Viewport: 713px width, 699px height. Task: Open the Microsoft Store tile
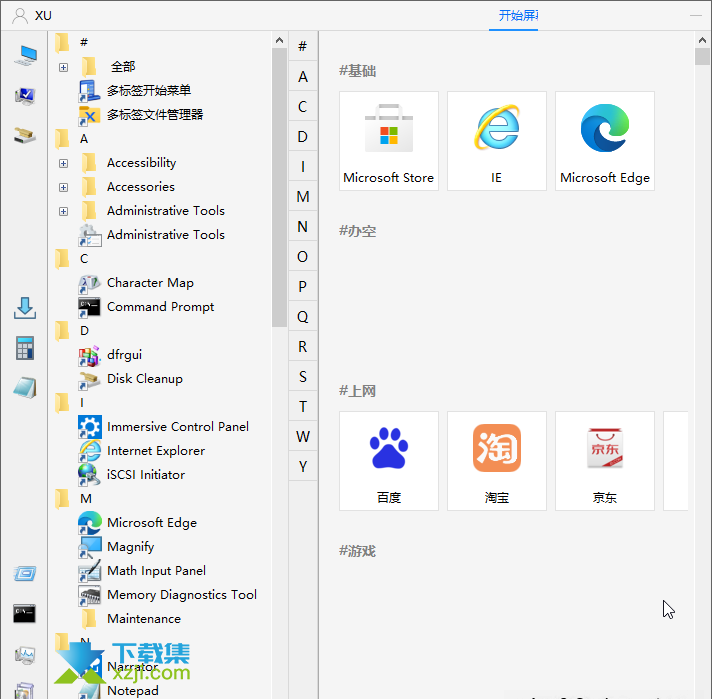point(389,141)
